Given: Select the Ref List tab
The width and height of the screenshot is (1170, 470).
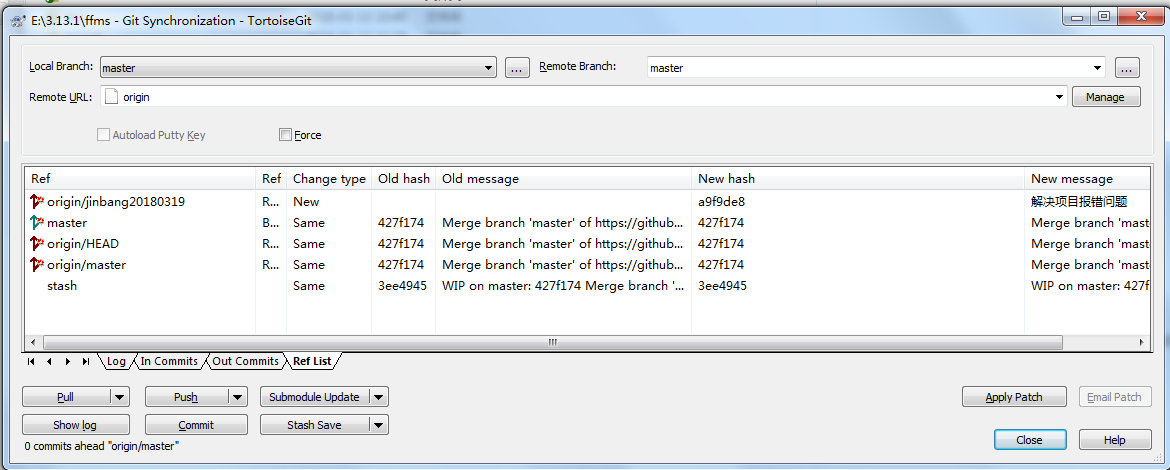Looking at the screenshot, I should click(312, 361).
